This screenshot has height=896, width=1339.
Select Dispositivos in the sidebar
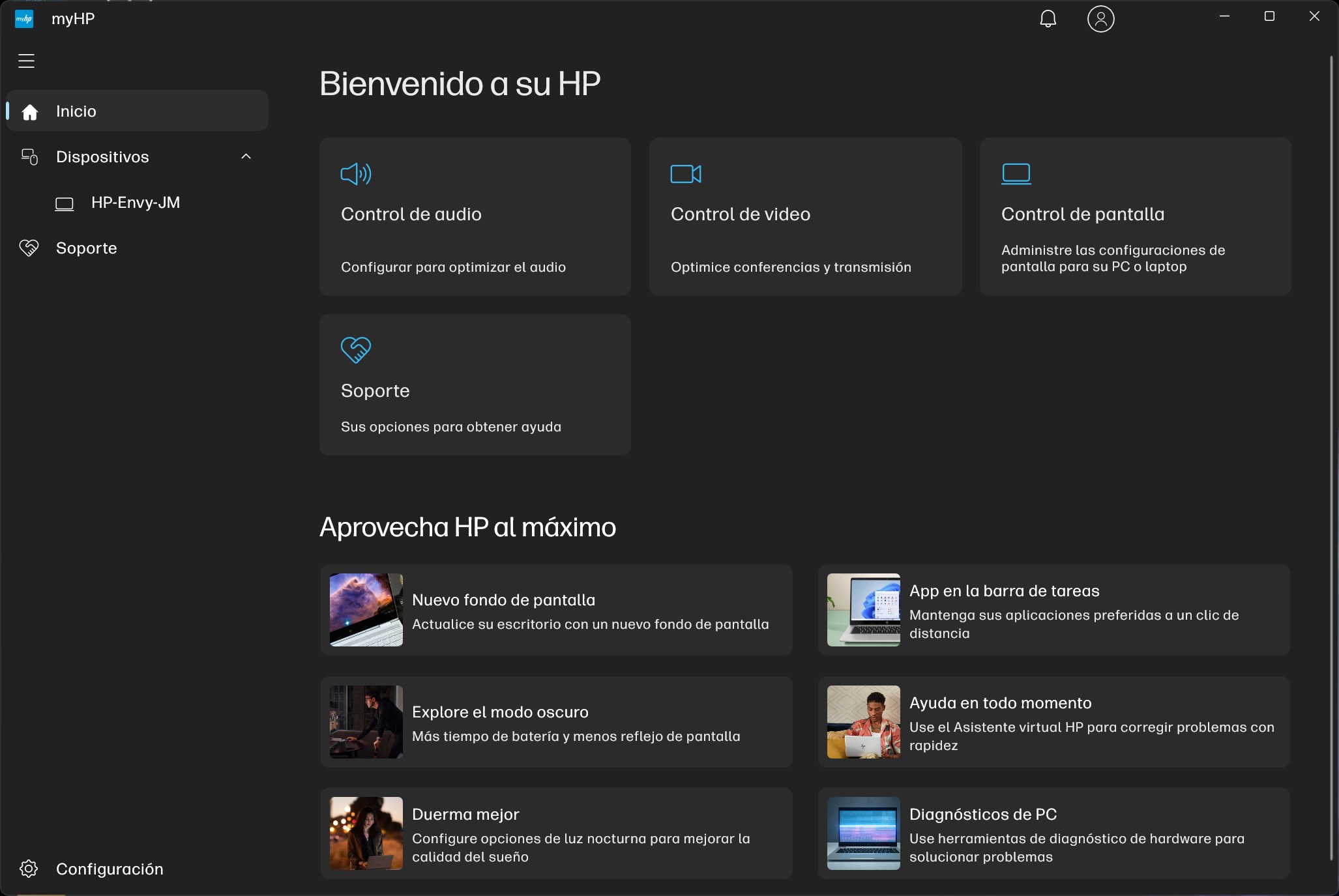pyautogui.click(x=138, y=156)
